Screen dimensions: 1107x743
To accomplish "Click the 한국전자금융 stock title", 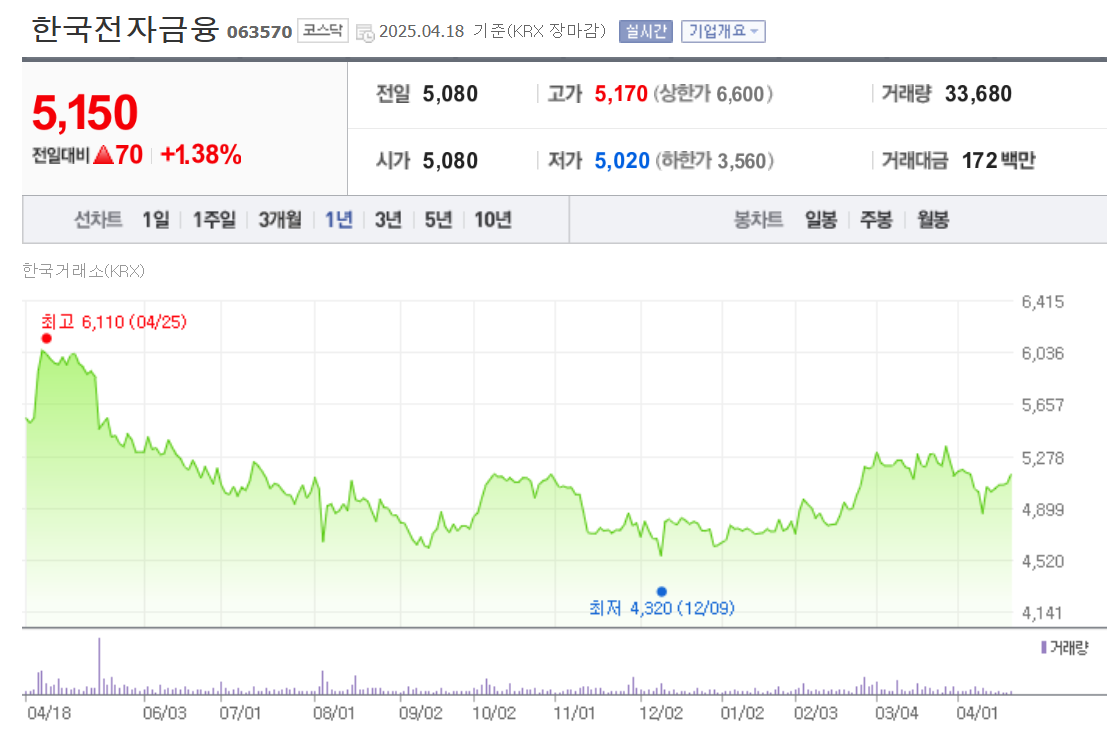I will 125,30.
